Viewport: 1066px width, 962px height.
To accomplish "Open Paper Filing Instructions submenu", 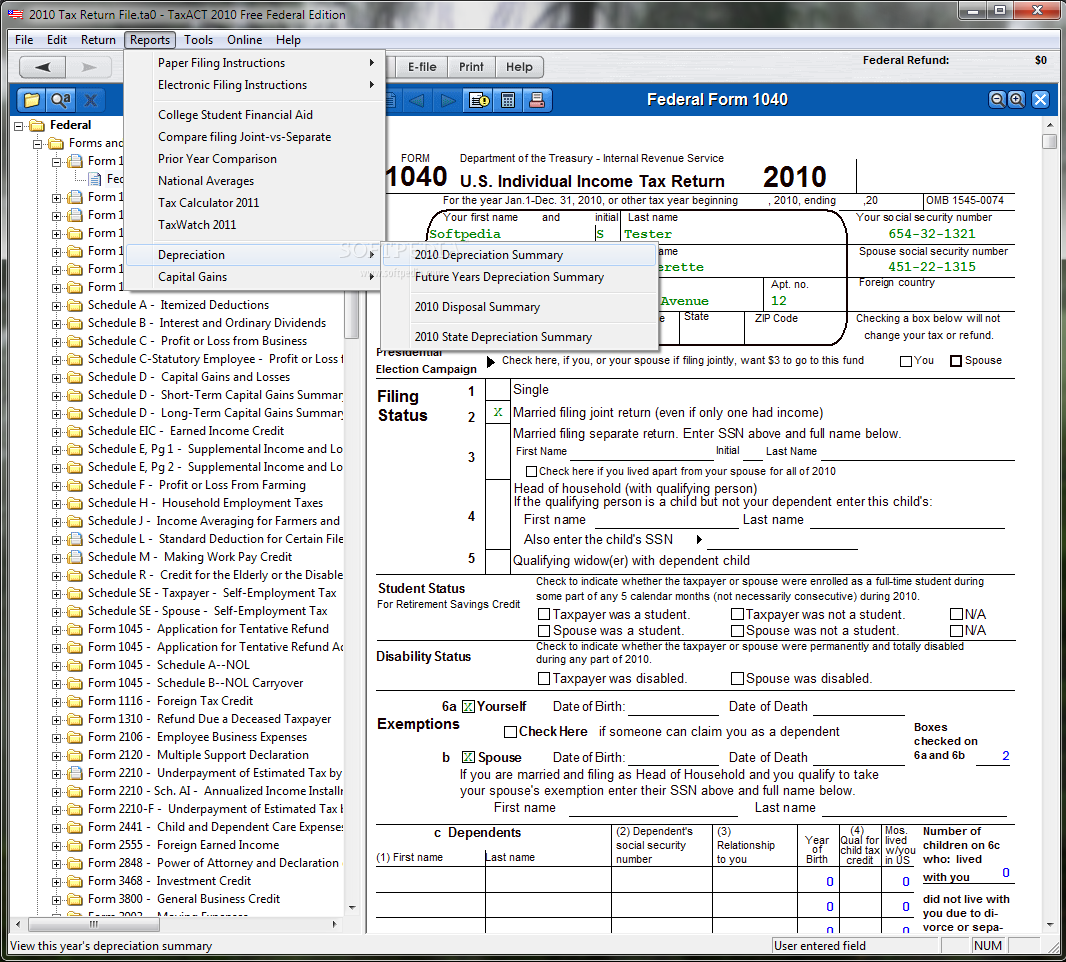I will pyautogui.click(x=253, y=63).
